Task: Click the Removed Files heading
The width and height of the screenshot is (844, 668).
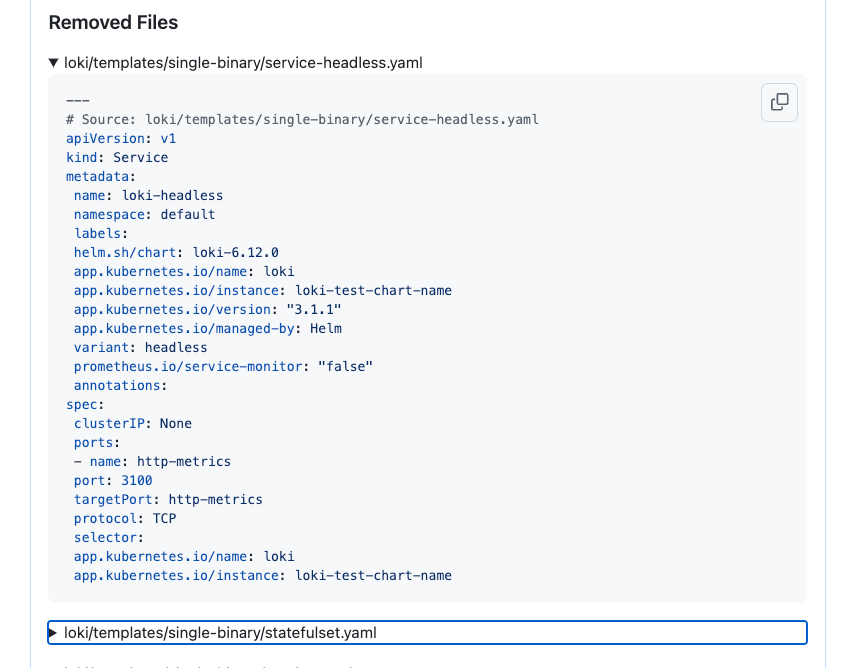Action: (x=113, y=22)
